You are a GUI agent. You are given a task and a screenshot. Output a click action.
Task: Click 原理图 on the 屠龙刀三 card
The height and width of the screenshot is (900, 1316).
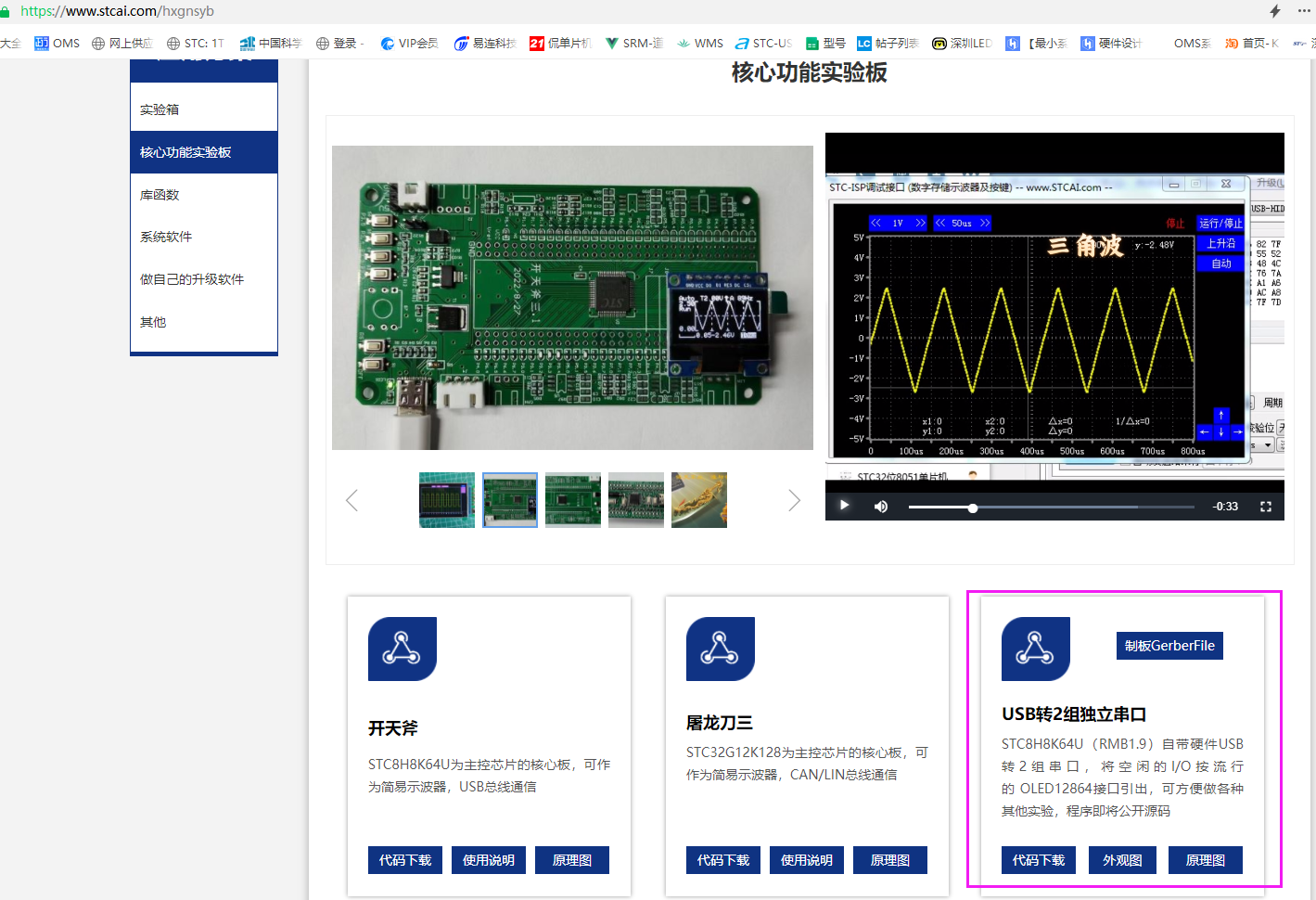(x=890, y=860)
